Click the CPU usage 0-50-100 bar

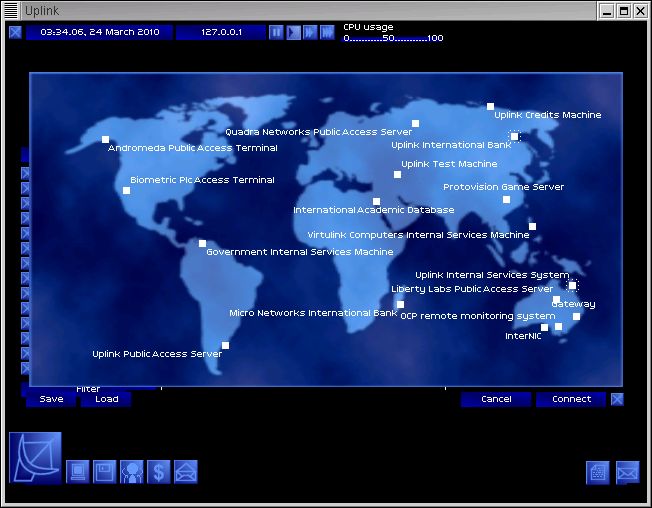(x=393, y=38)
